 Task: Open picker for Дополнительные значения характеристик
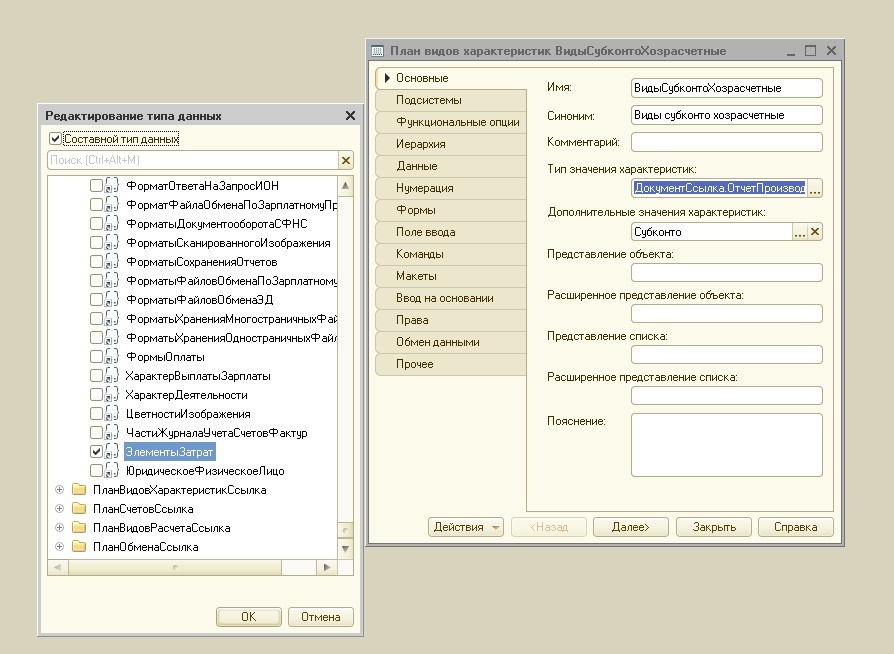(800, 231)
